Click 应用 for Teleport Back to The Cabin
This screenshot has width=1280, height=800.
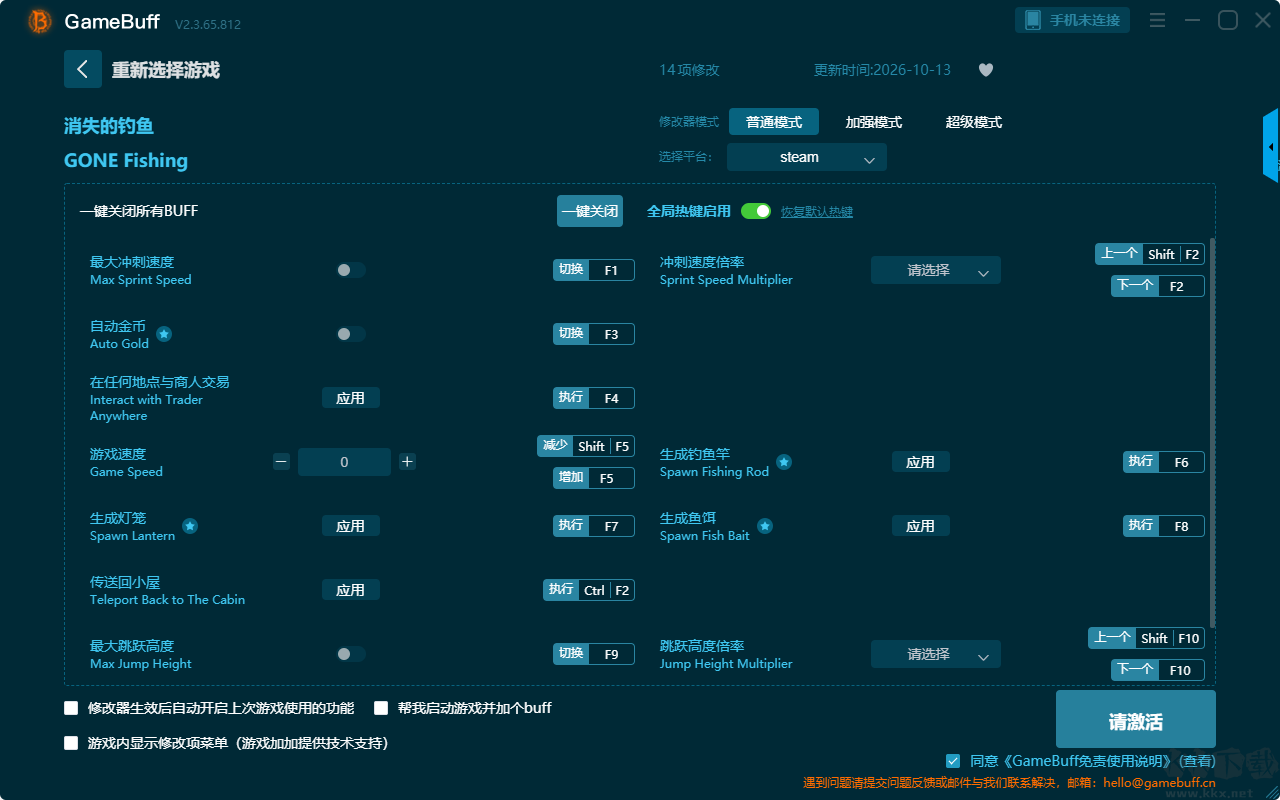tap(351, 590)
